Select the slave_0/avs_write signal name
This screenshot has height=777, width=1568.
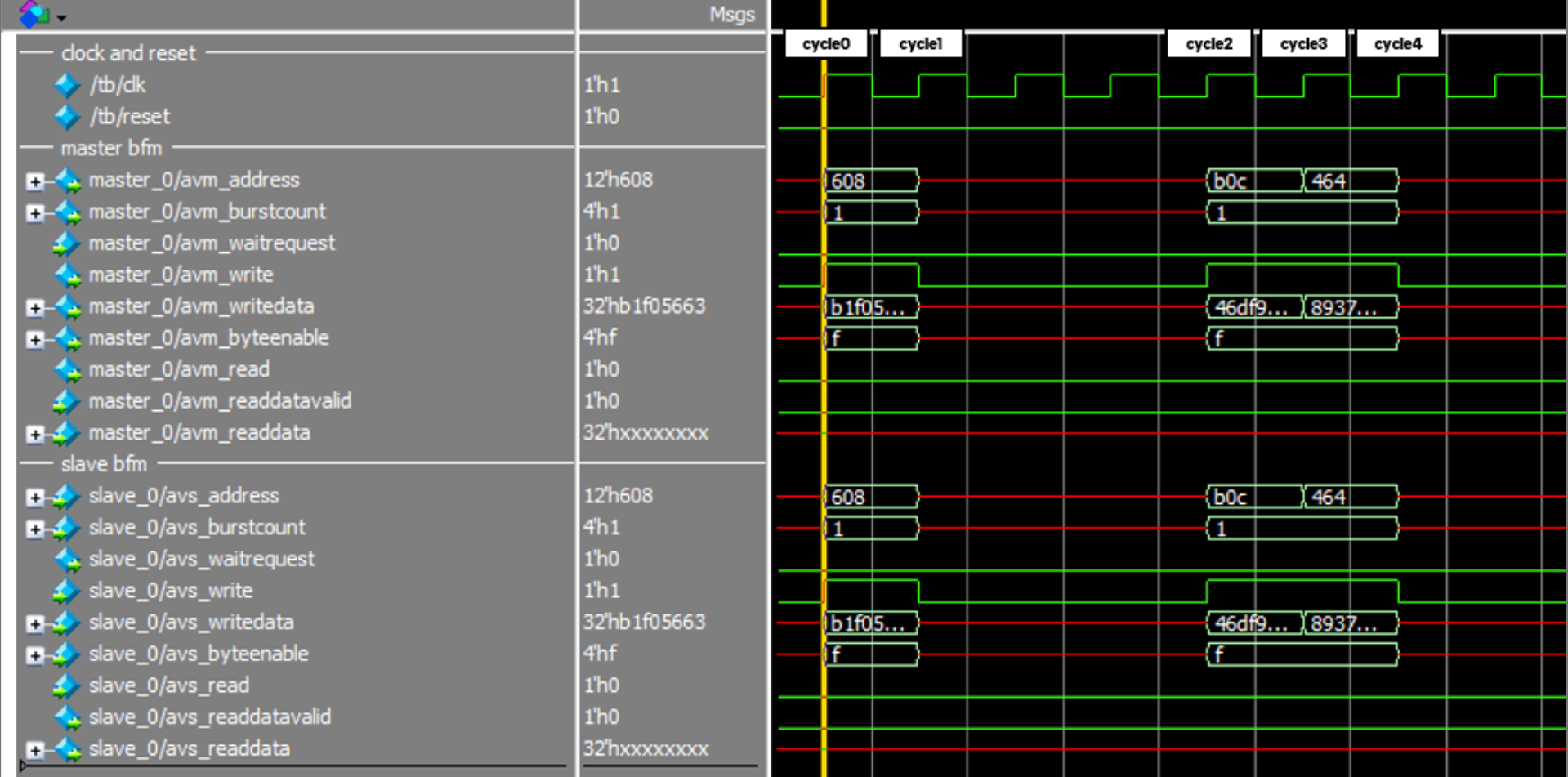(x=170, y=591)
